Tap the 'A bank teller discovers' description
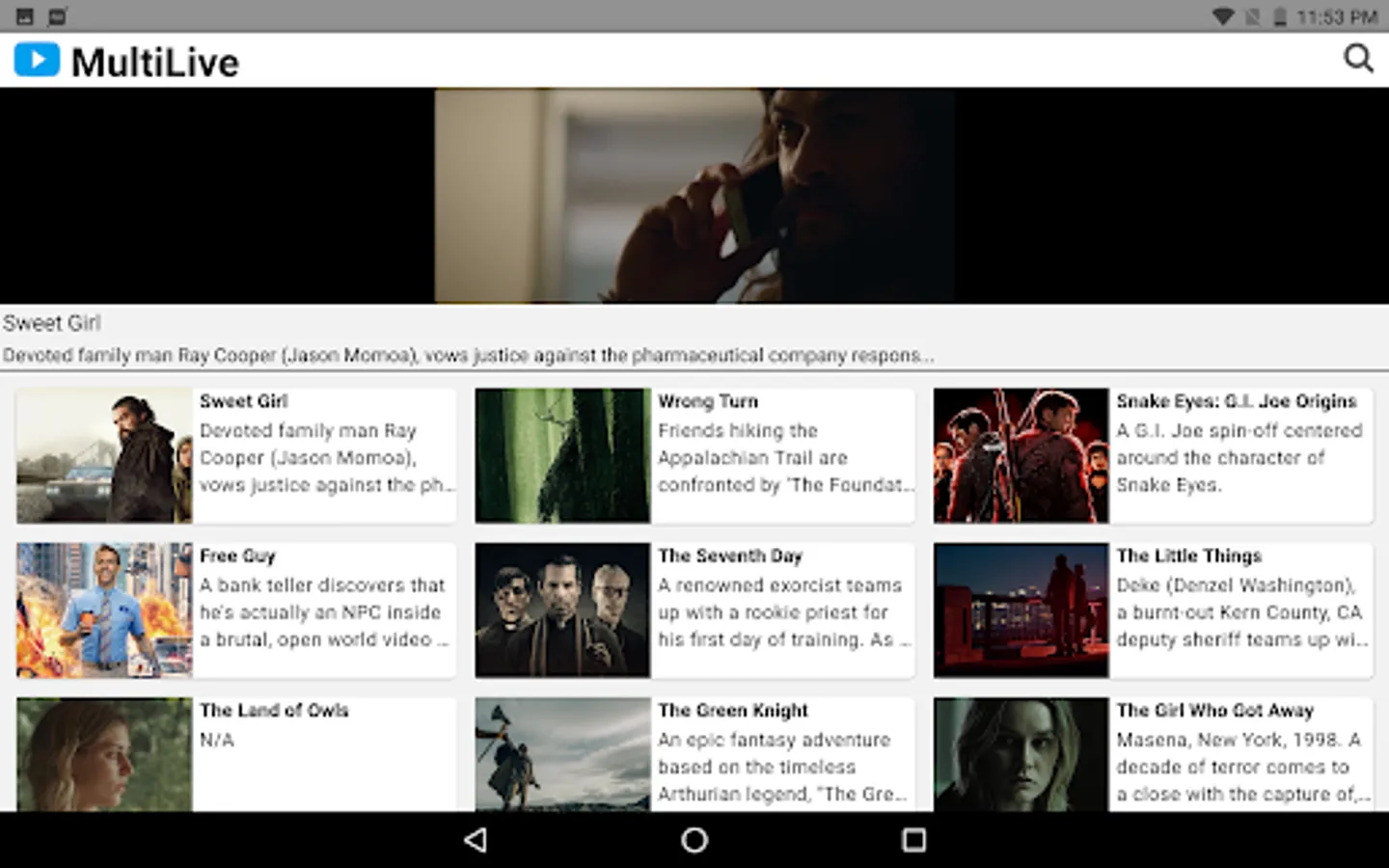The height and width of the screenshot is (868, 1389). point(324,611)
